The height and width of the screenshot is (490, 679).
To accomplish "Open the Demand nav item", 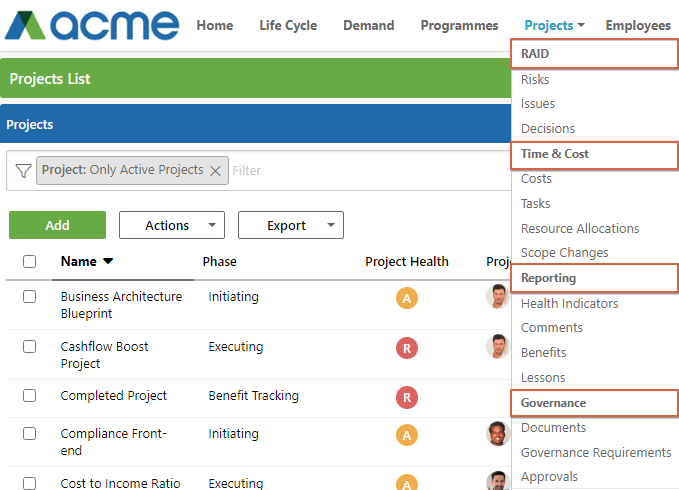I will tap(369, 26).
